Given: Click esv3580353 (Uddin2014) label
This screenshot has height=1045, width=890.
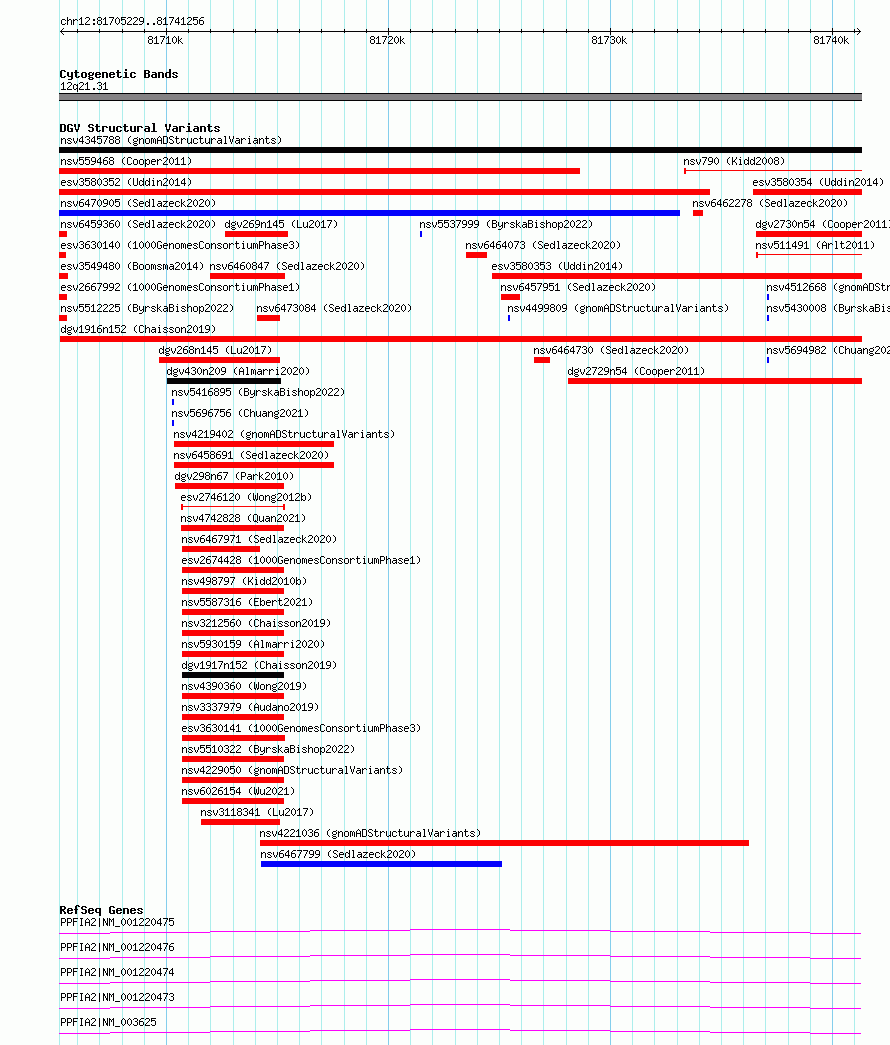Looking at the screenshot, I should click(x=557, y=267).
